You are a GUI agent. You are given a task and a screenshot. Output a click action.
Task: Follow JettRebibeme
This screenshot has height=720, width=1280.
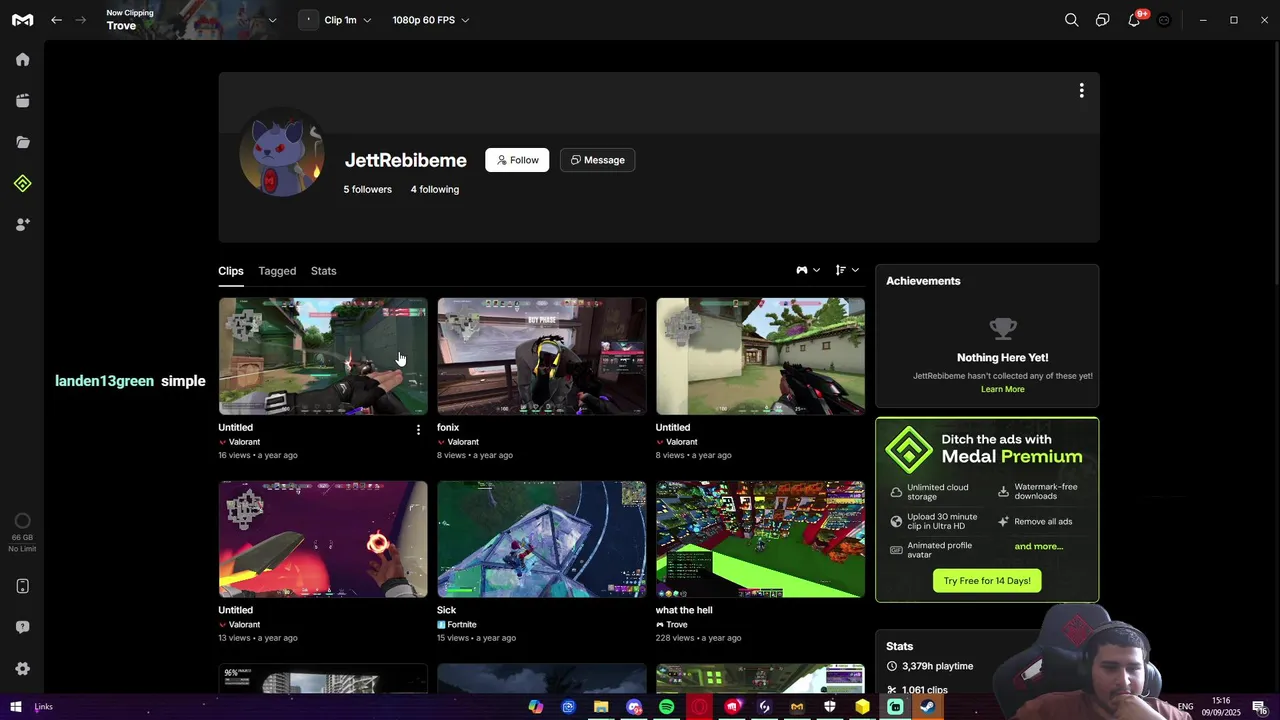coord(517,160)
